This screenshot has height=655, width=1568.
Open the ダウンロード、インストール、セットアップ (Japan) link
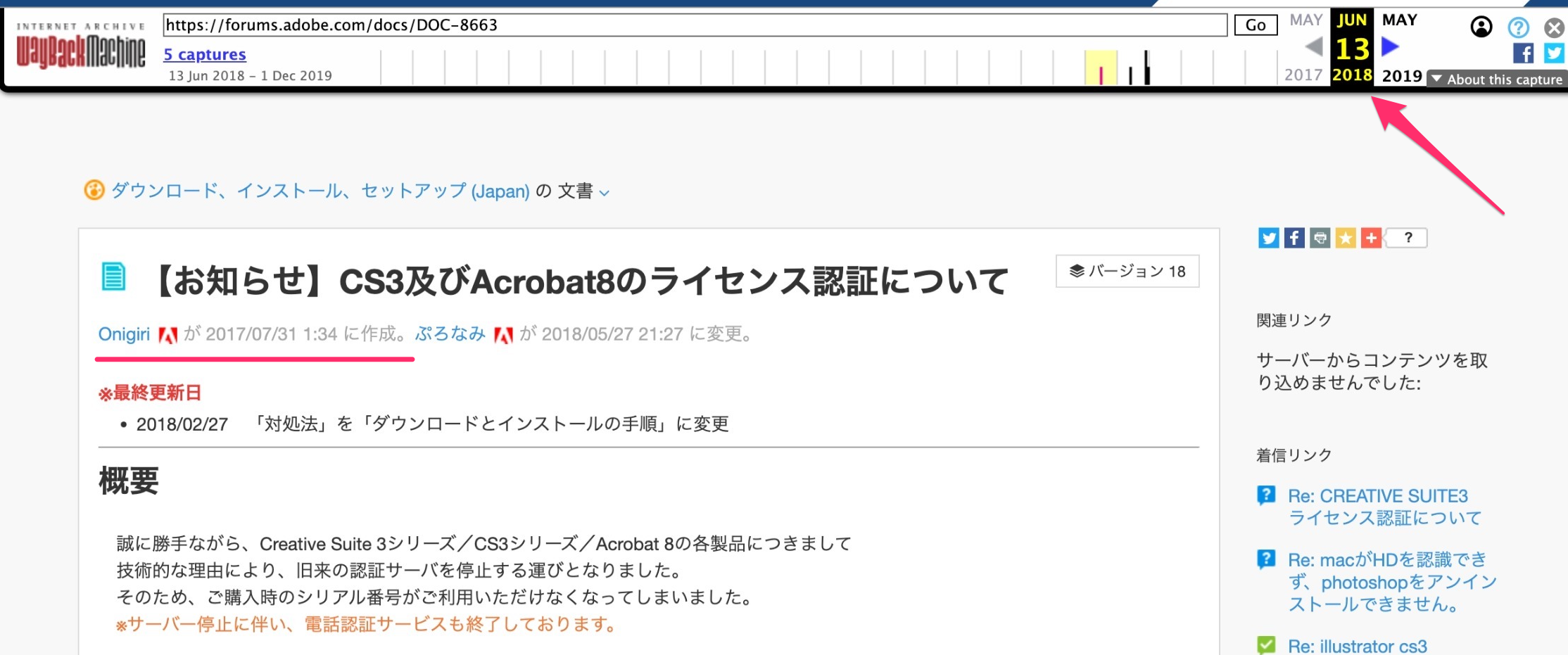coord(320,191)
